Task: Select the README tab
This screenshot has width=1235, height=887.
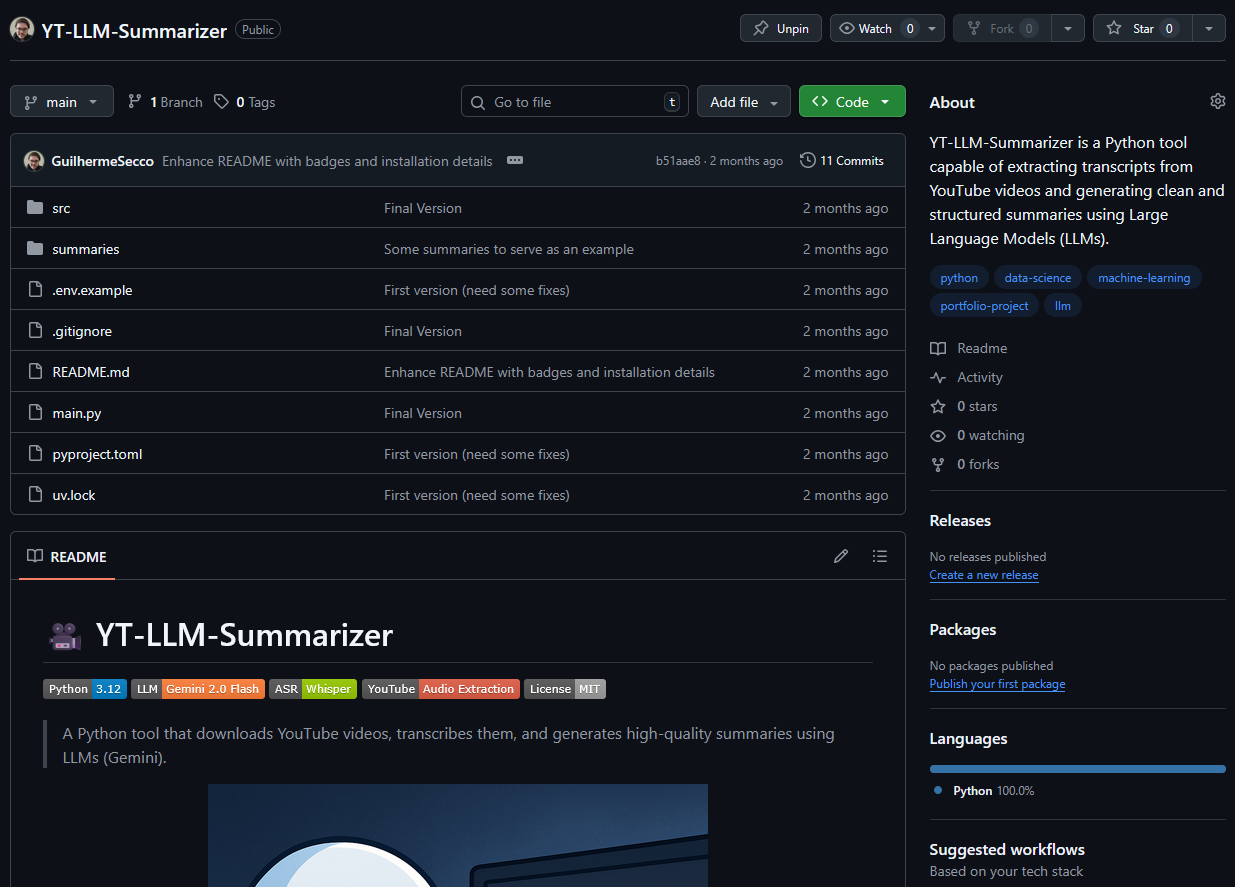Action: point(67,556)
